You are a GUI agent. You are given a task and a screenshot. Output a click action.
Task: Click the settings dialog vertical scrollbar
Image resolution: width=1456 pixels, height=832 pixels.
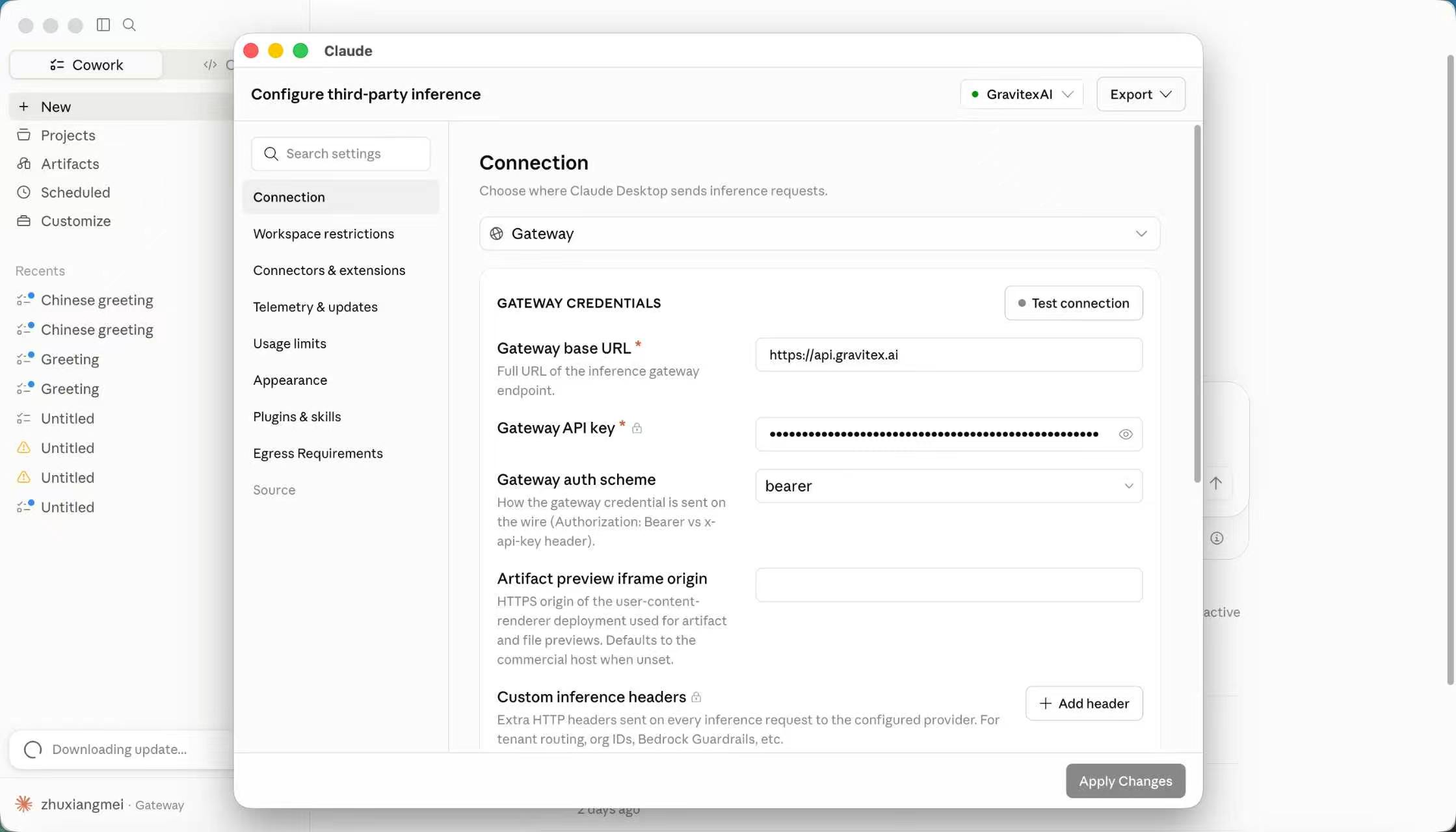pyautogui.click(x=1197, y=304)
